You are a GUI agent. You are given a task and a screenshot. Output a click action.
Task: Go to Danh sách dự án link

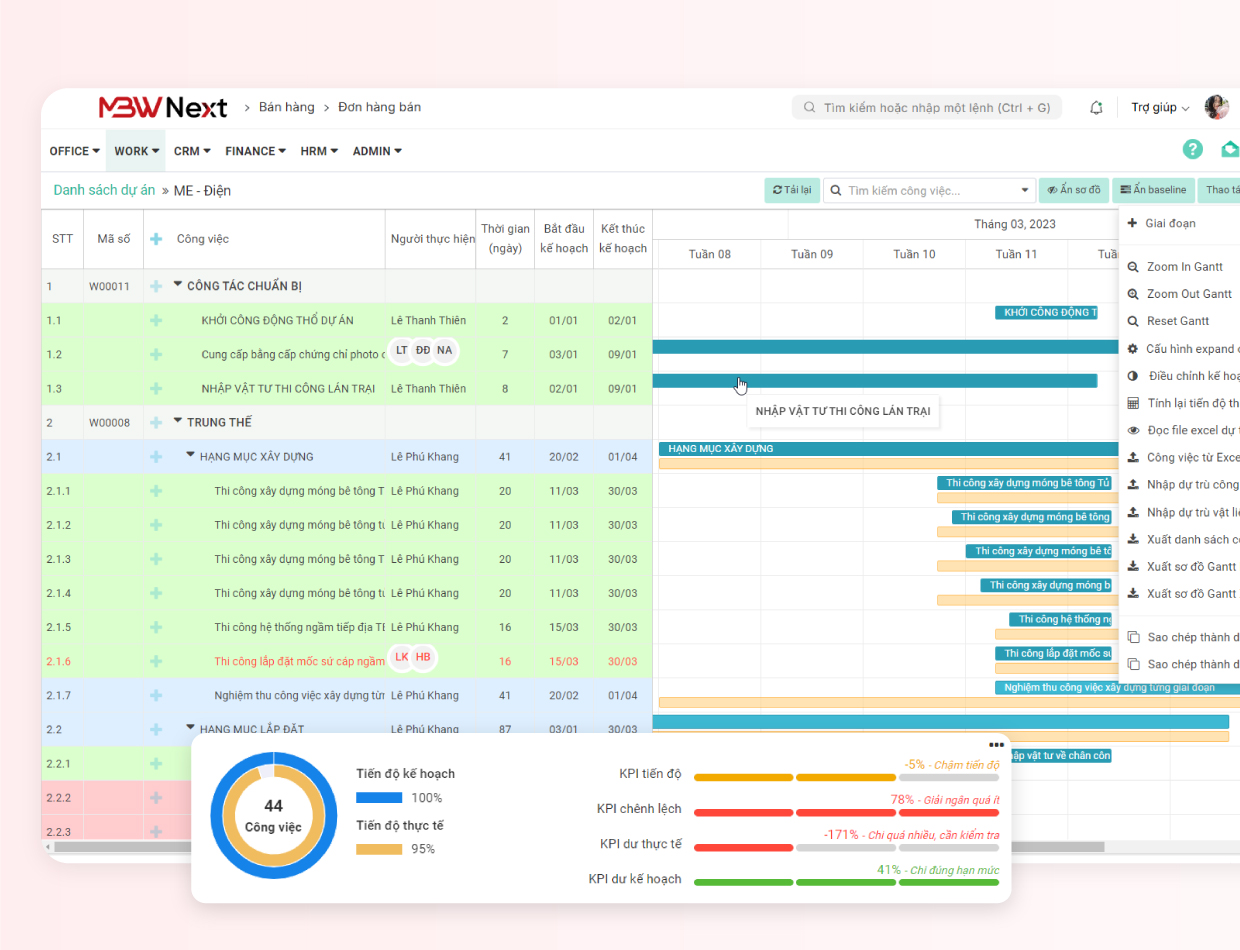pyautogui.click(x=104, y=190)
